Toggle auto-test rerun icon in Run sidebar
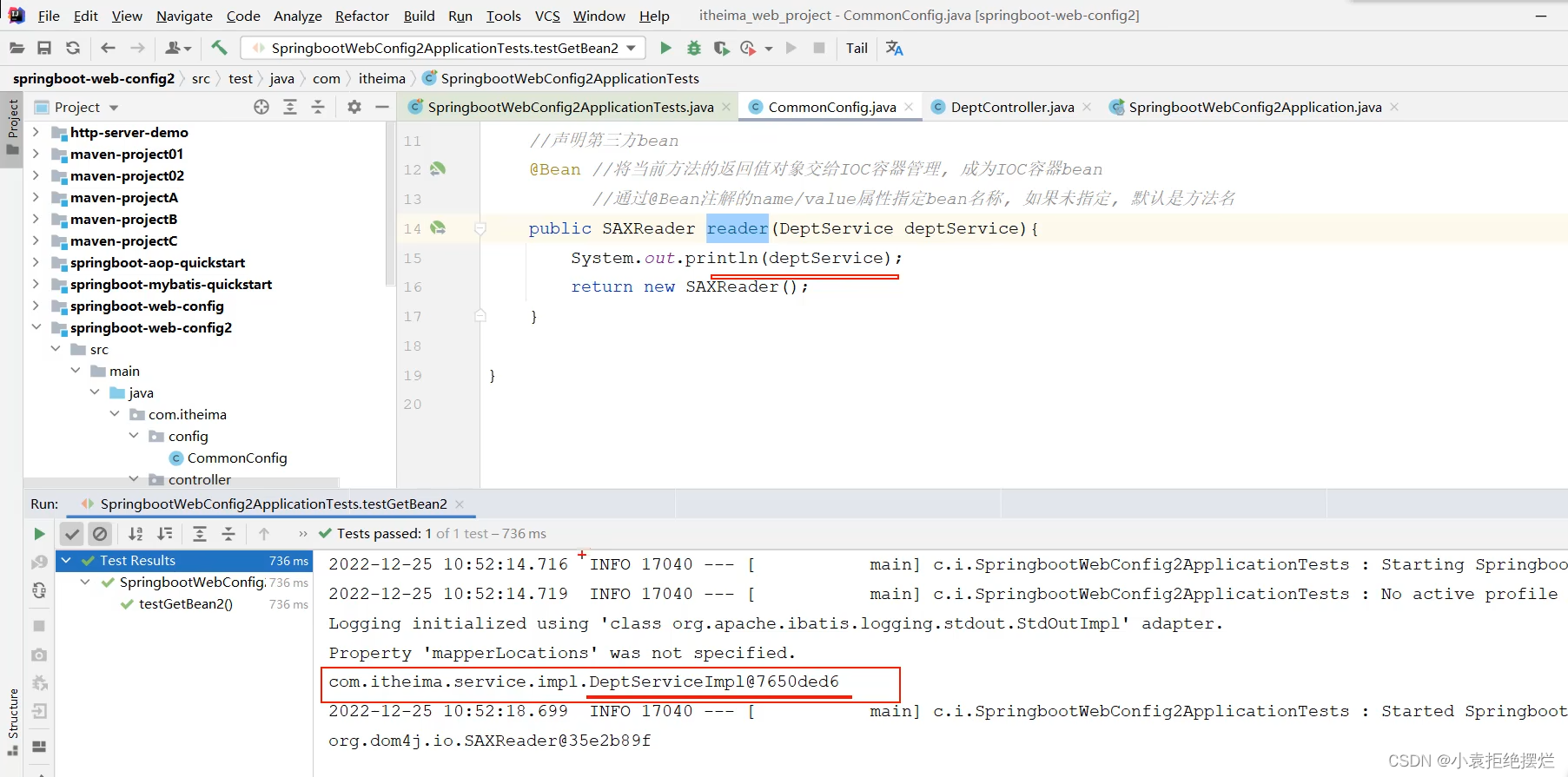 [39, 591]
